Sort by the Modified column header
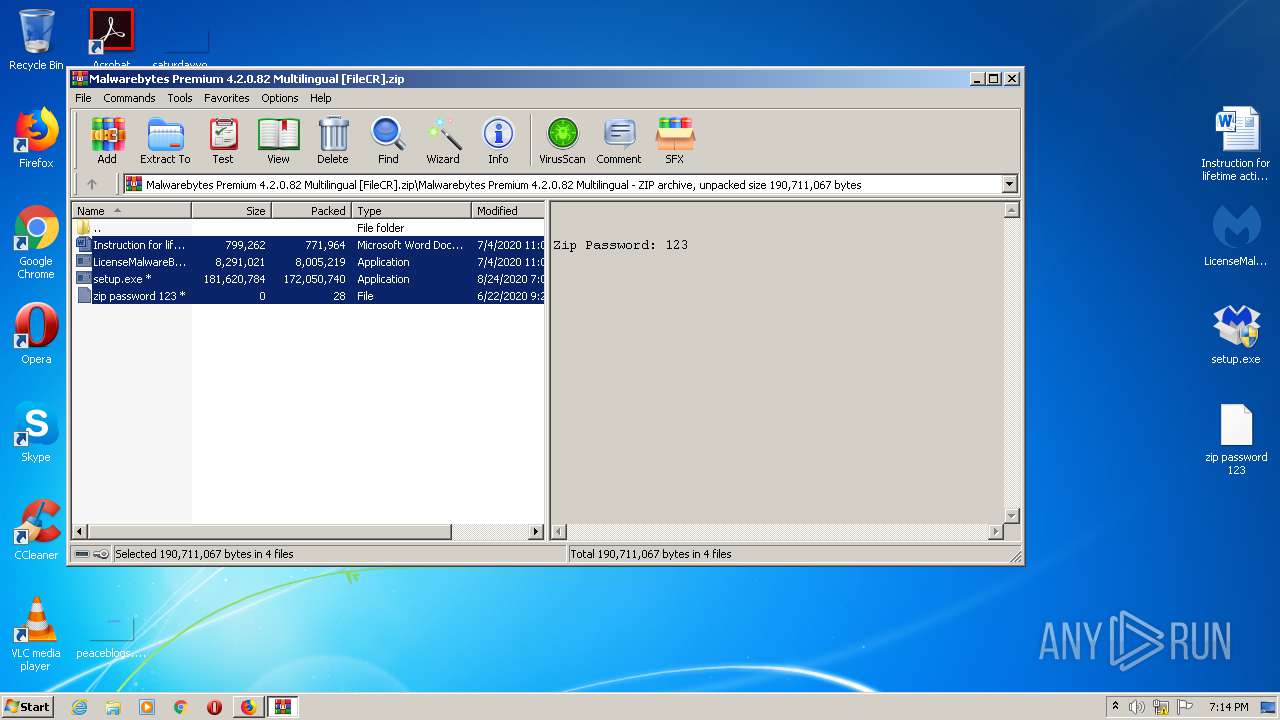1280x720 pixels. click(x=508, y=211)
